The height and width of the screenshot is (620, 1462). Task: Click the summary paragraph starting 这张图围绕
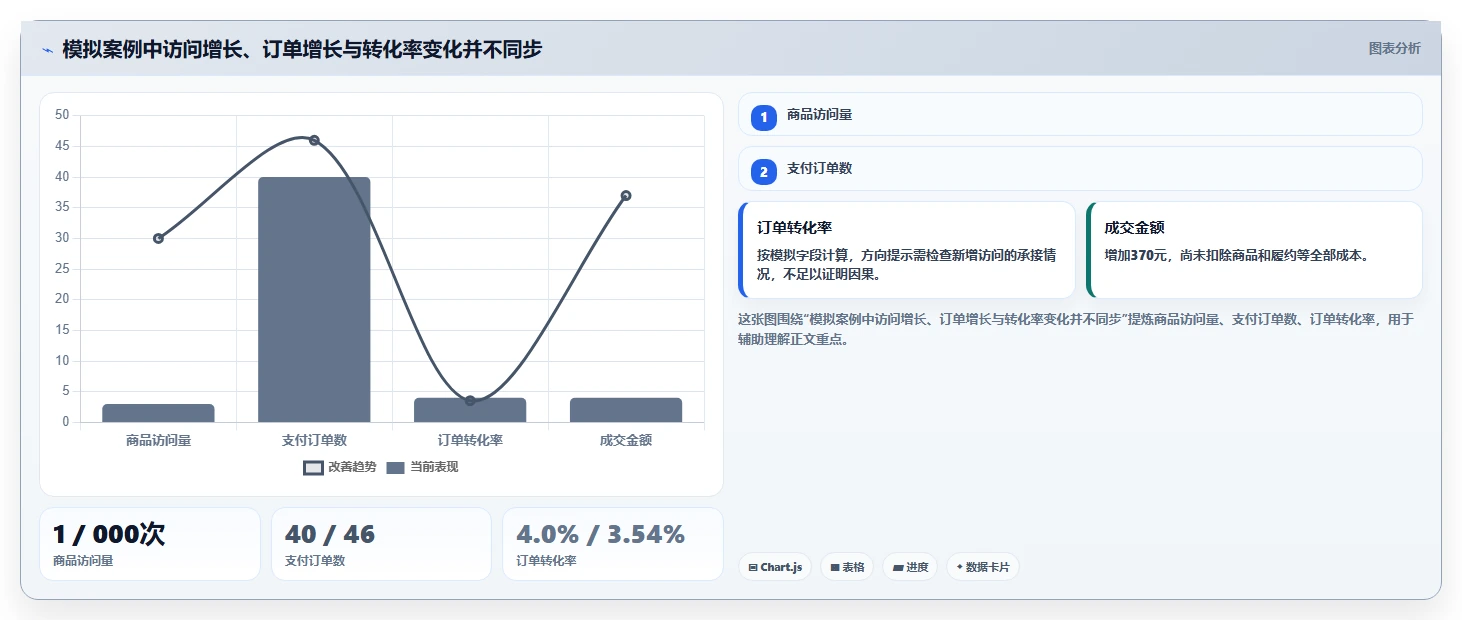(1076, 329)
